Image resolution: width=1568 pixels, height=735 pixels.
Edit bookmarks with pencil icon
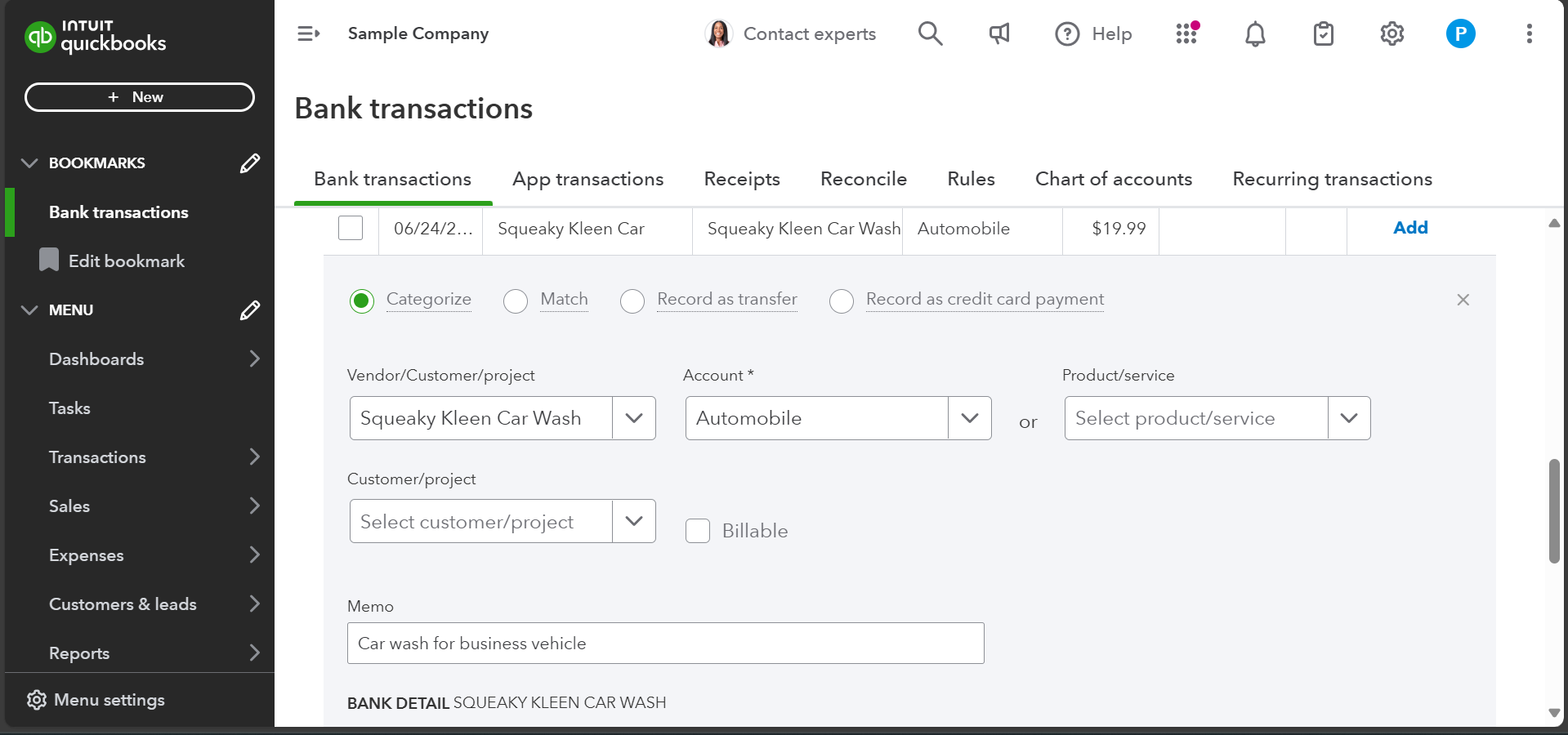(x=250, y=163)
